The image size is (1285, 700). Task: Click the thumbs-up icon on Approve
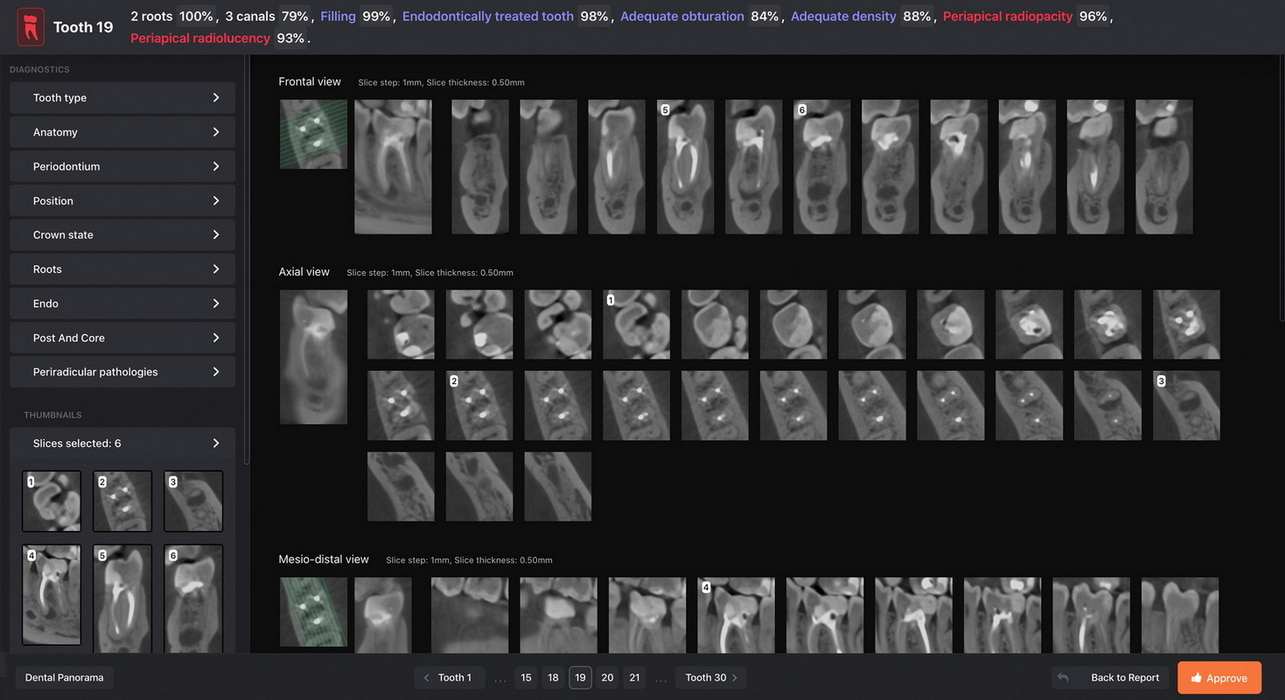coord(1195,678)
